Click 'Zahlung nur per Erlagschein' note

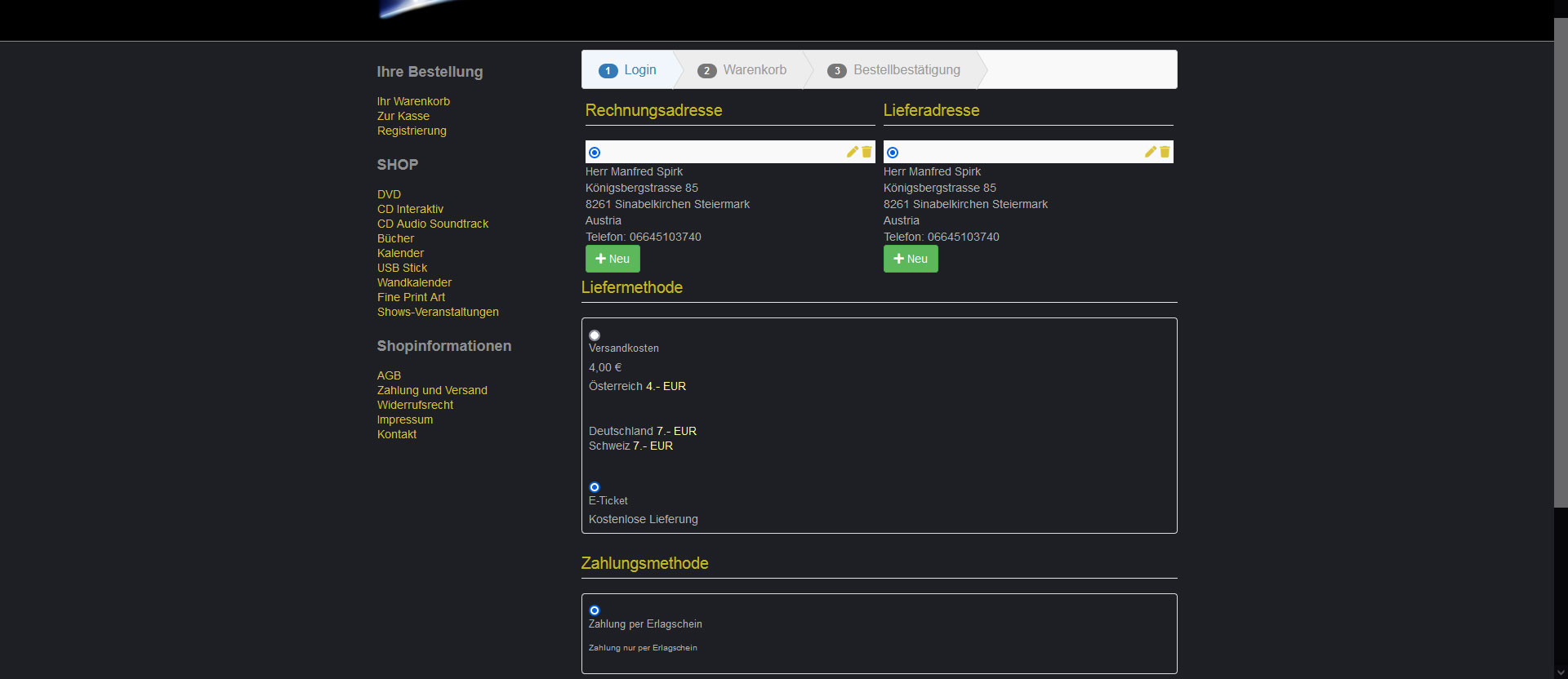[643, 648]
